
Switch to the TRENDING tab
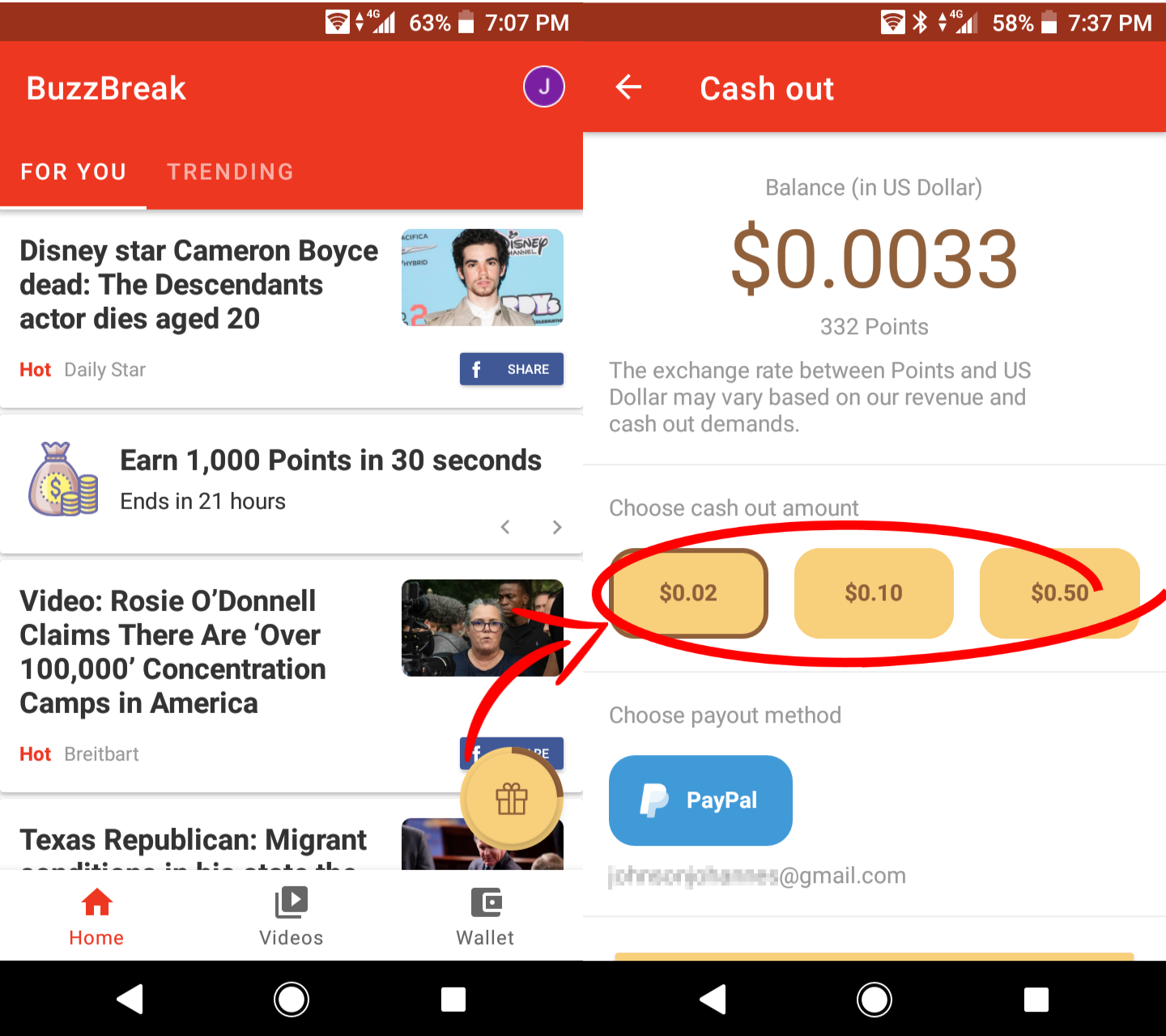click(x=231, y=172)
